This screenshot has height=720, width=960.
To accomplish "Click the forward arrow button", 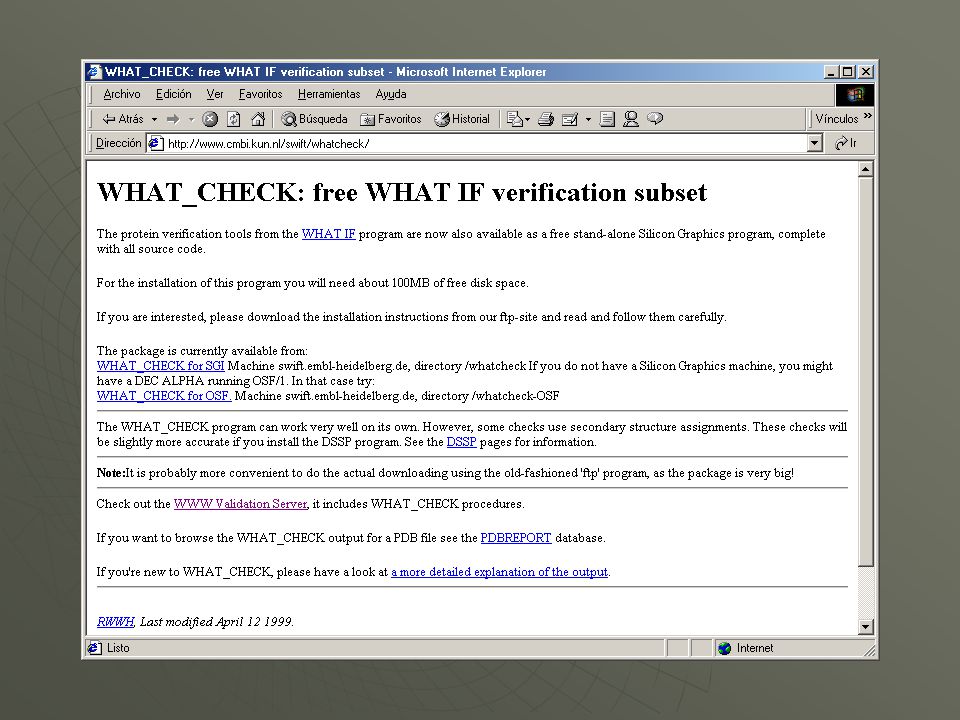I will tap(173, 119).
